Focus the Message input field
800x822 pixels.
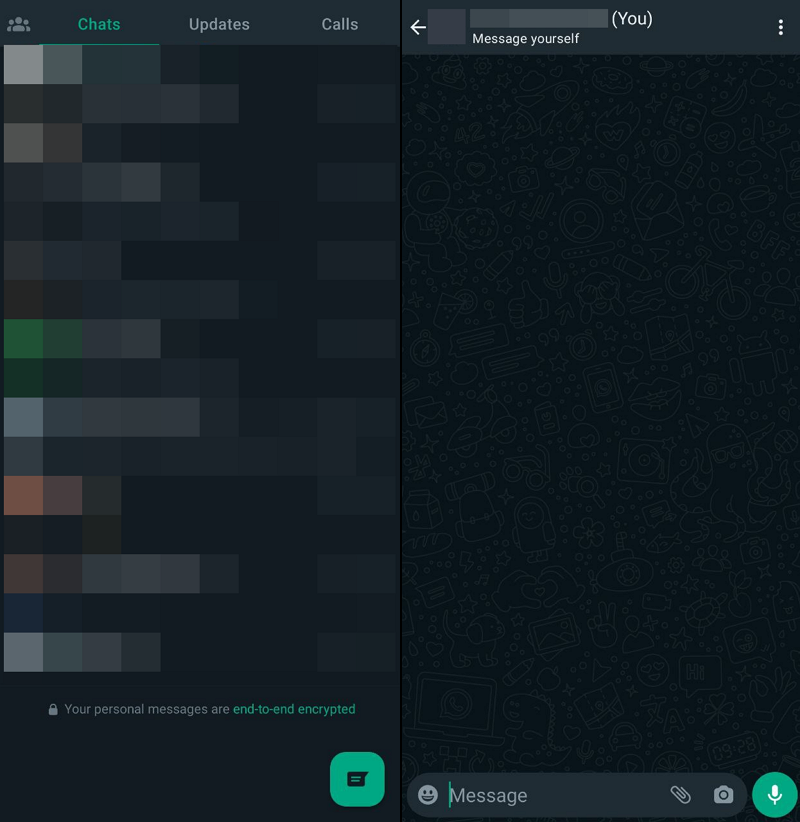550,795
